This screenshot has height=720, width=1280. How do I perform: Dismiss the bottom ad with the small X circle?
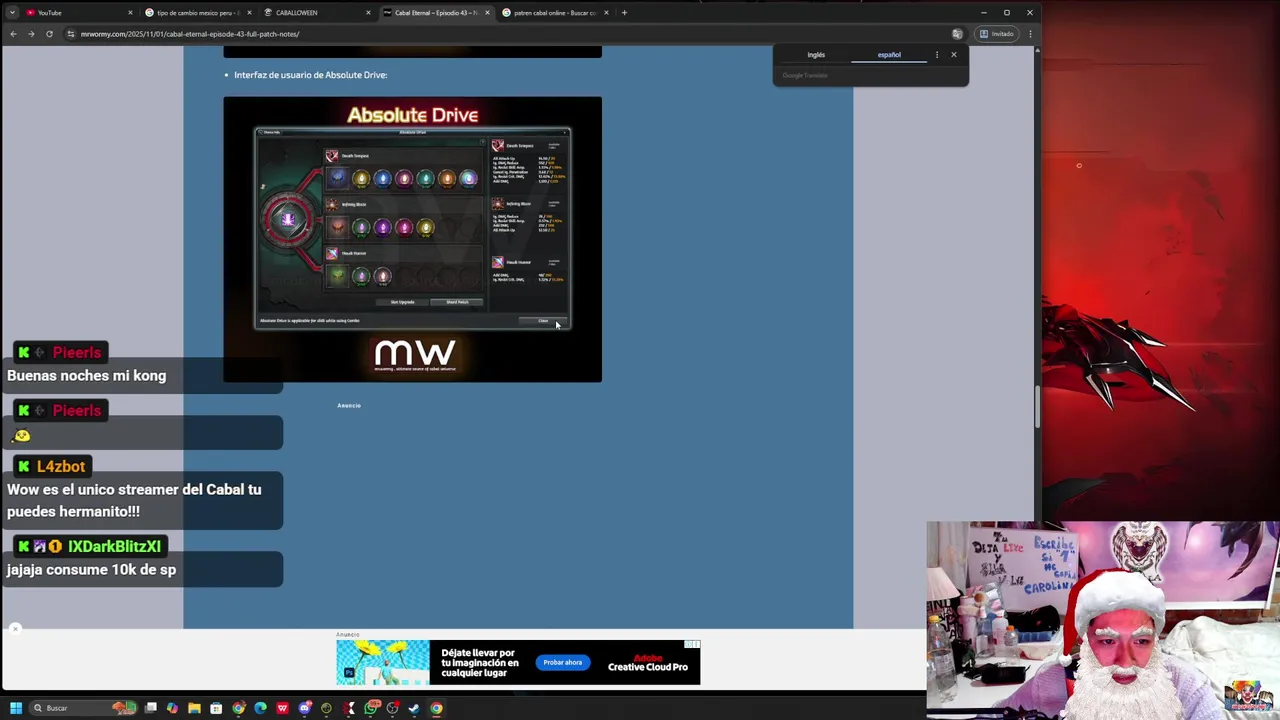click(x=15, y=629)
